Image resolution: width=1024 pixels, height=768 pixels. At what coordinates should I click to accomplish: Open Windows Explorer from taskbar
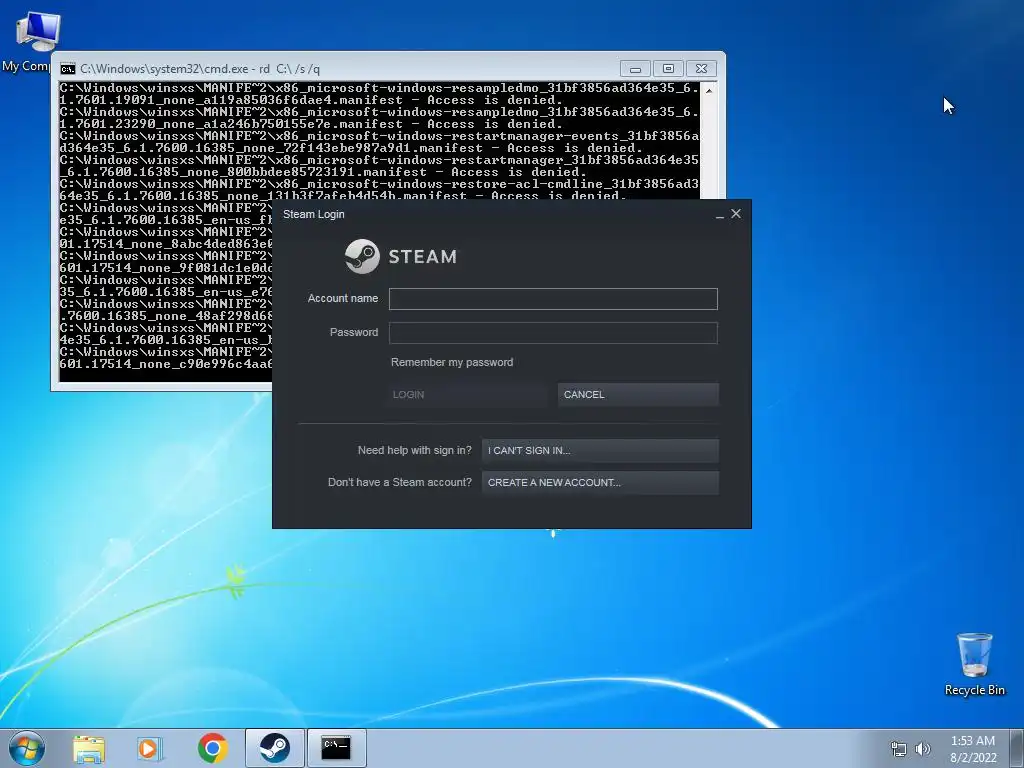pyautogui.click(x=89, y=748)
